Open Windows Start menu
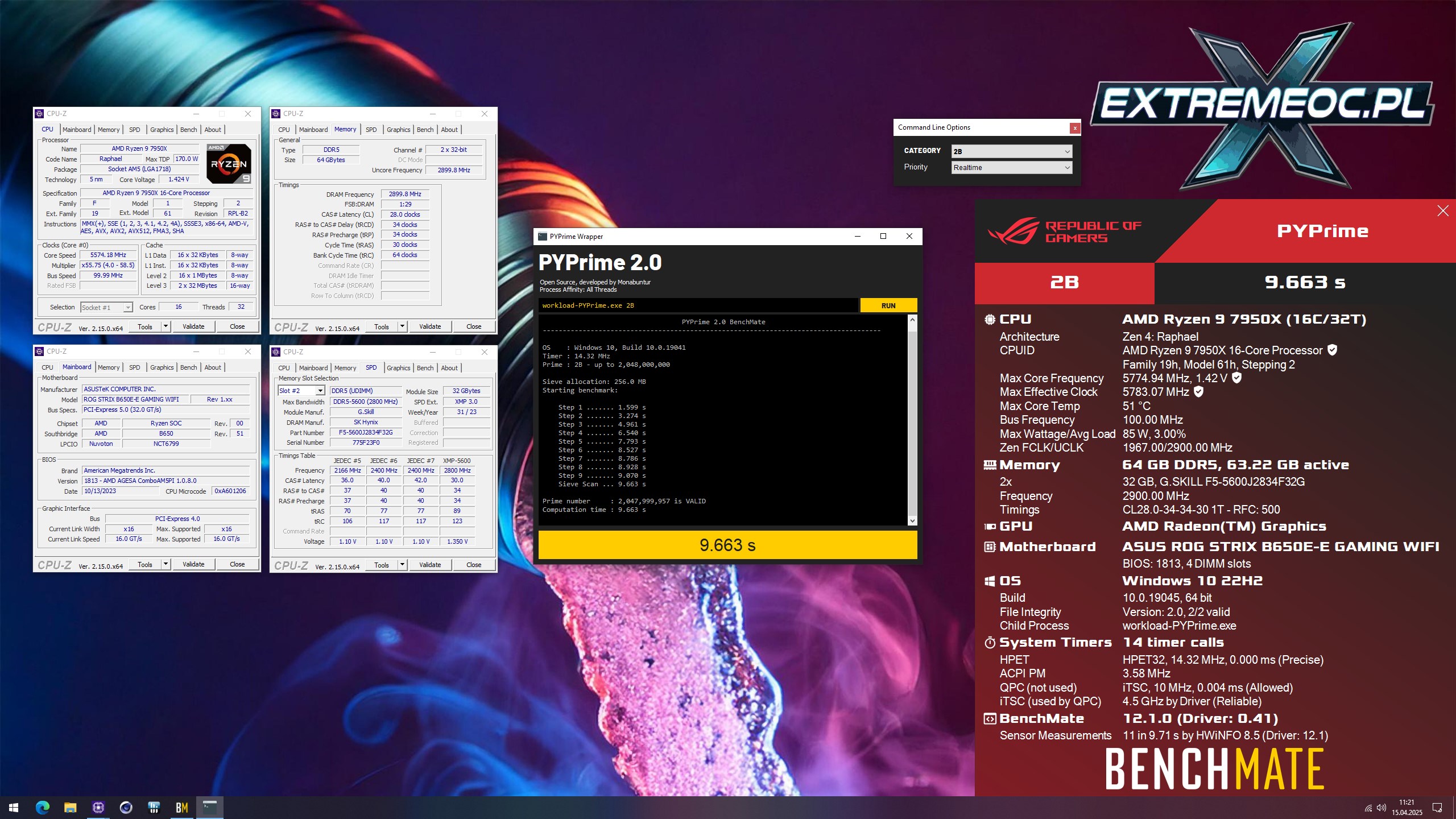Screen dimensions: 1456x819 pyautogui.click(x=14, y=807)
